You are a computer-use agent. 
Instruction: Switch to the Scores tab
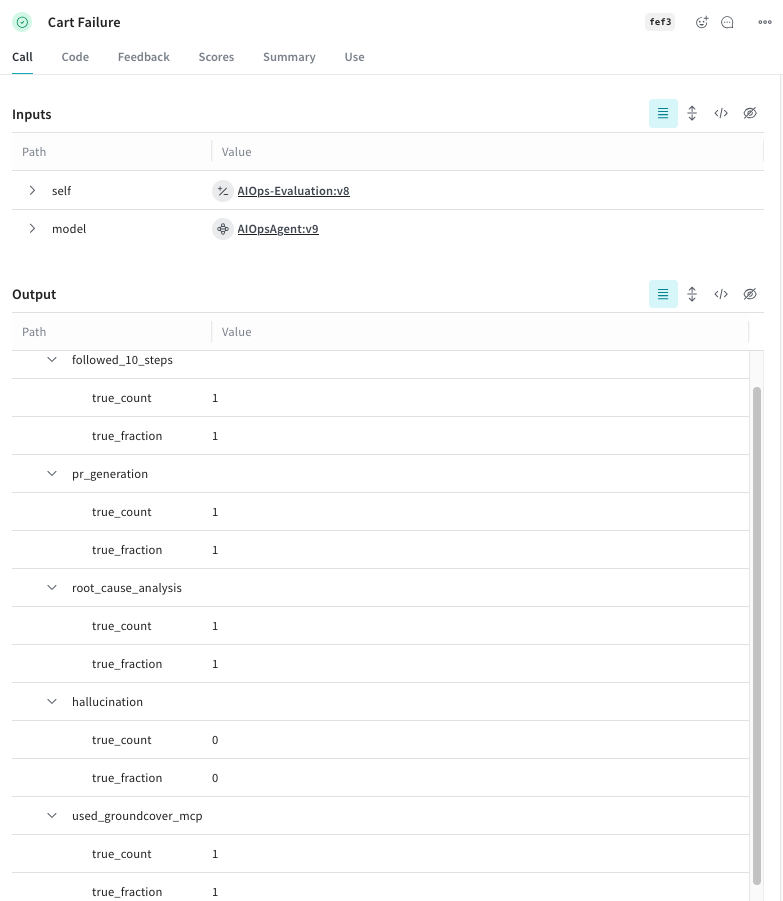click(216, 57)
